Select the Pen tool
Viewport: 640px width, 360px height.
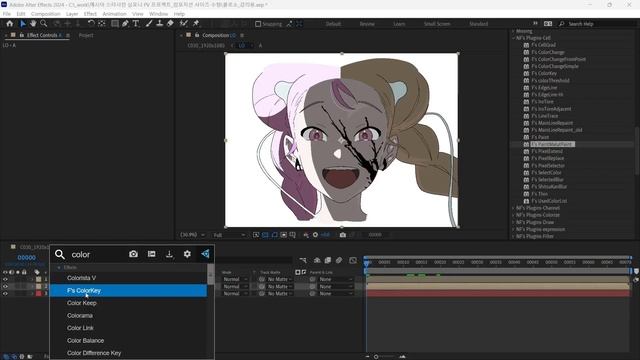pos(125,24)
